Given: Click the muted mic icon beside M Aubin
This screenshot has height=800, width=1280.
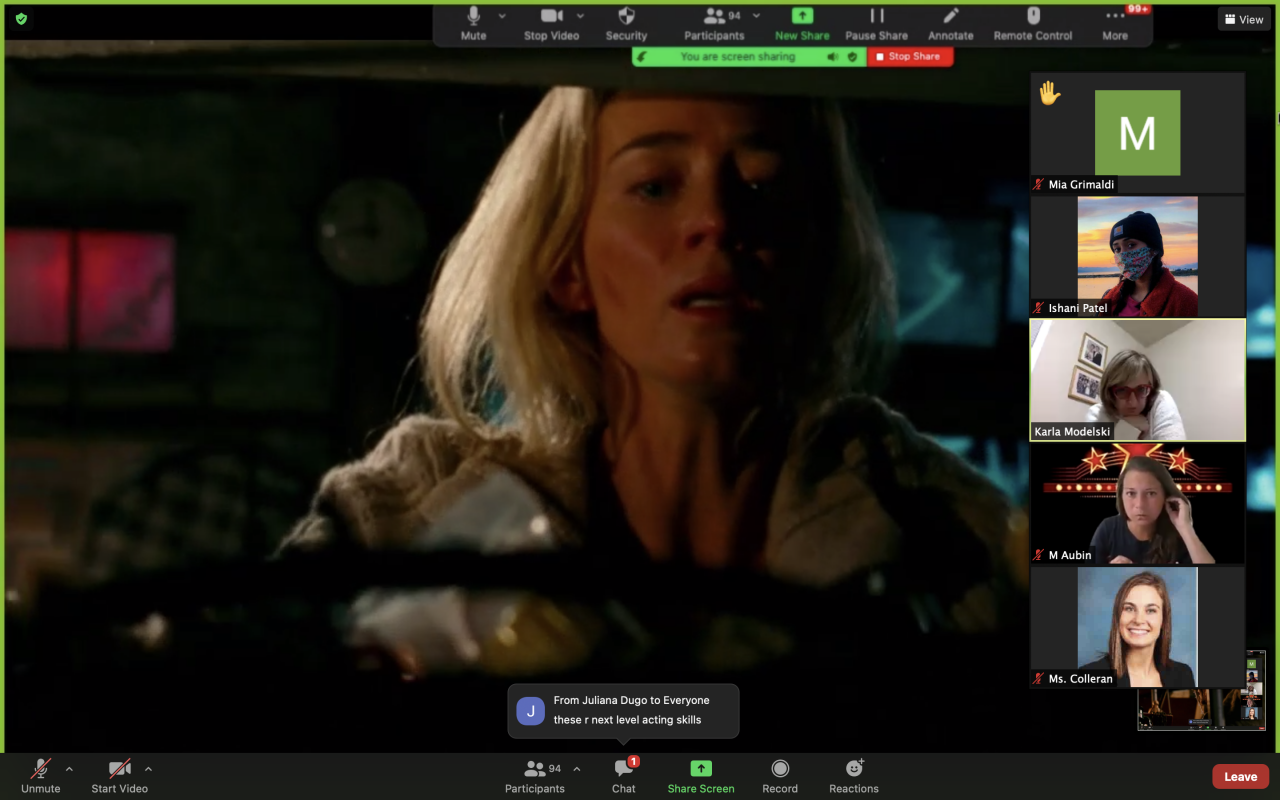Looking at the screenshot, I should click(1040, 555).
